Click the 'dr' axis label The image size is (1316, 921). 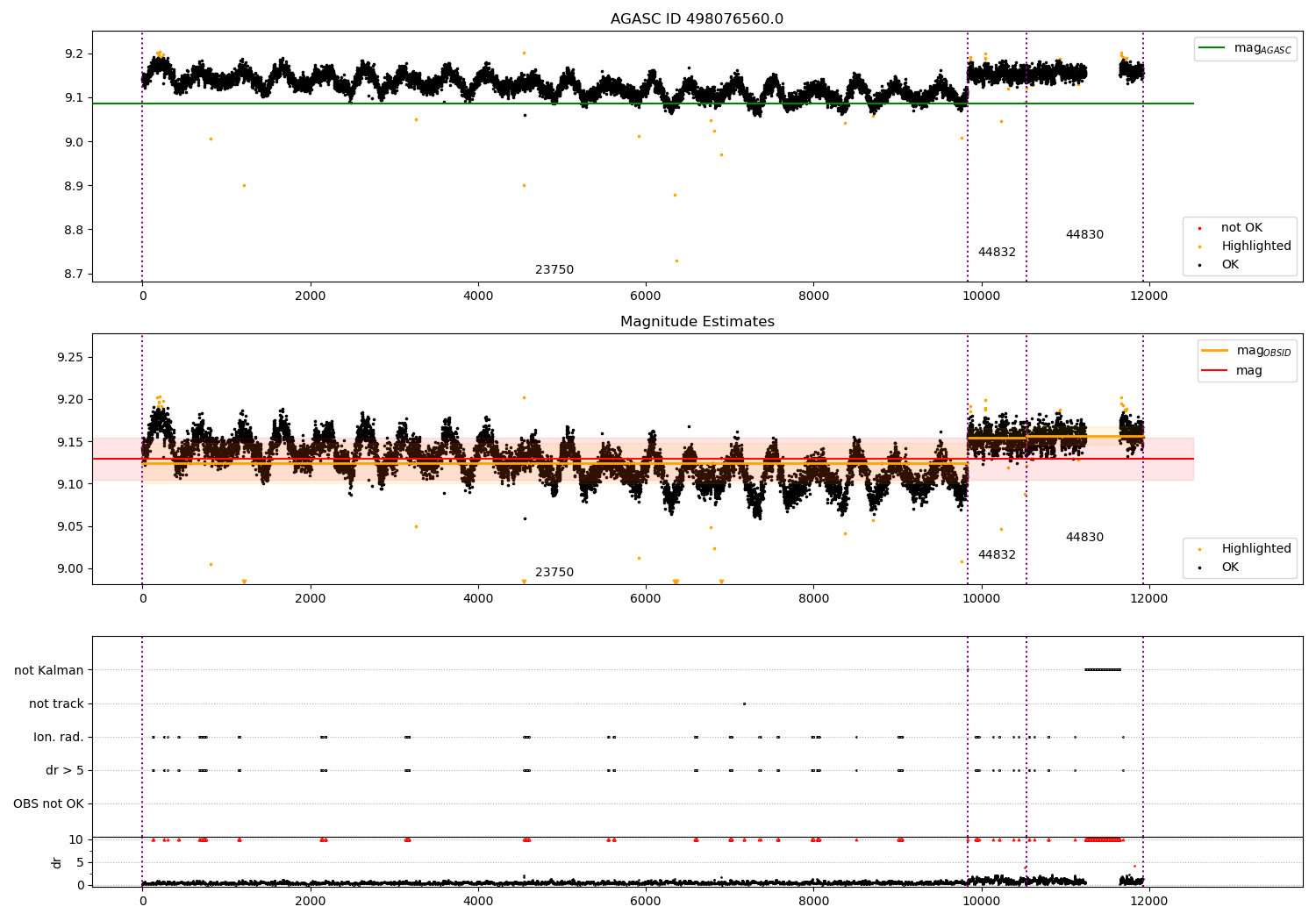(x=57, y=862)
